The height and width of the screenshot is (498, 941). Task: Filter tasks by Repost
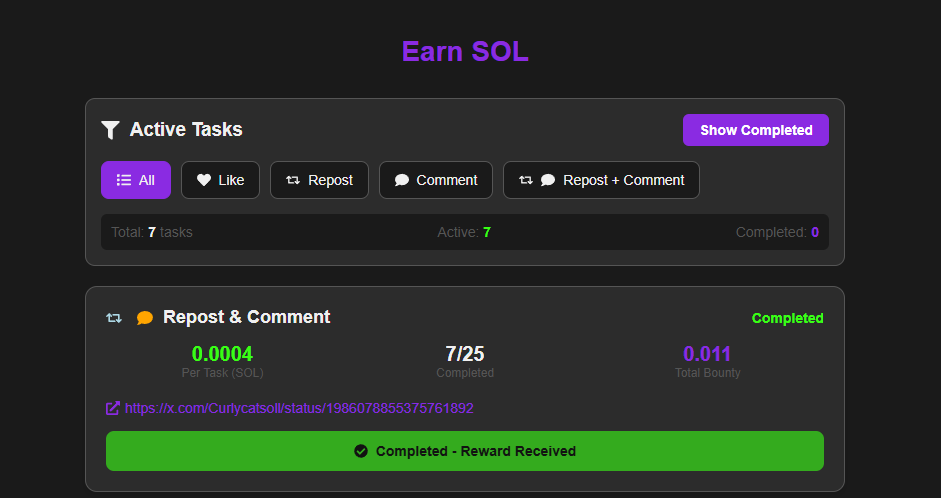click(x=319, y=180)
